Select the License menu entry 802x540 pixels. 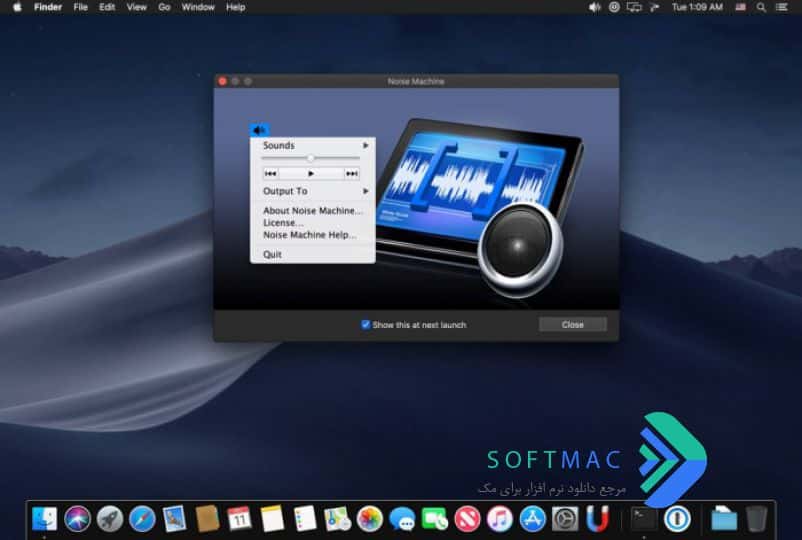click(x=283, y=223)
